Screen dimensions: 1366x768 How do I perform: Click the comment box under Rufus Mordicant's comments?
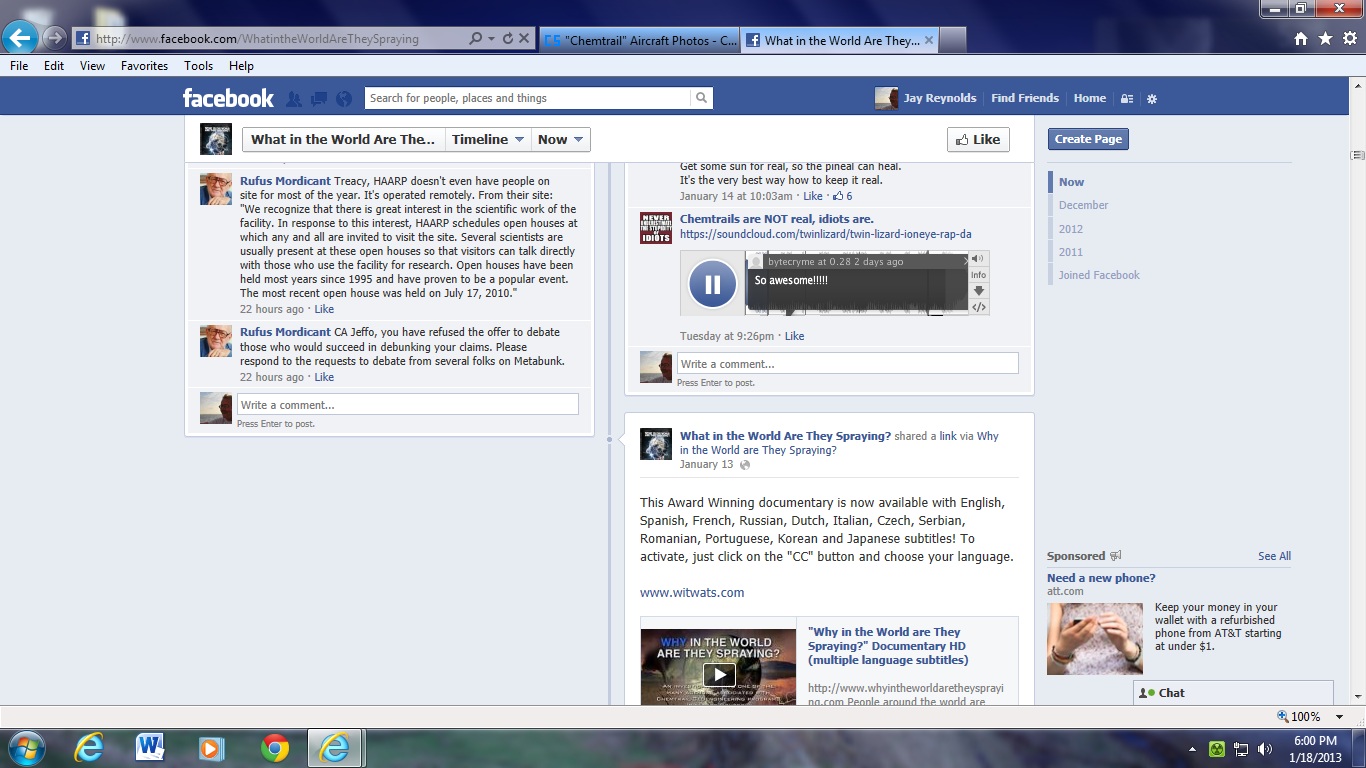tap(408, 405)
